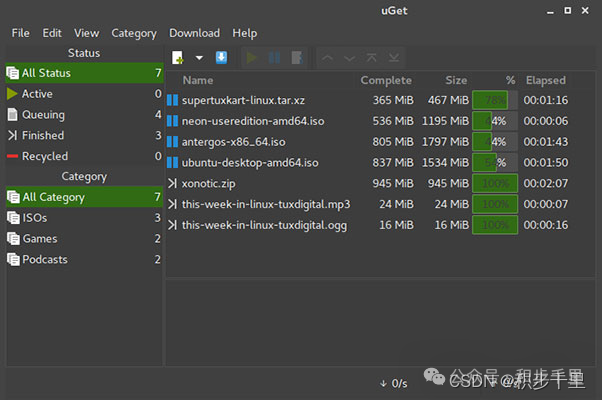Select All Status in sidebar
This screenshot has width=602, height=400.
[84, 73]
